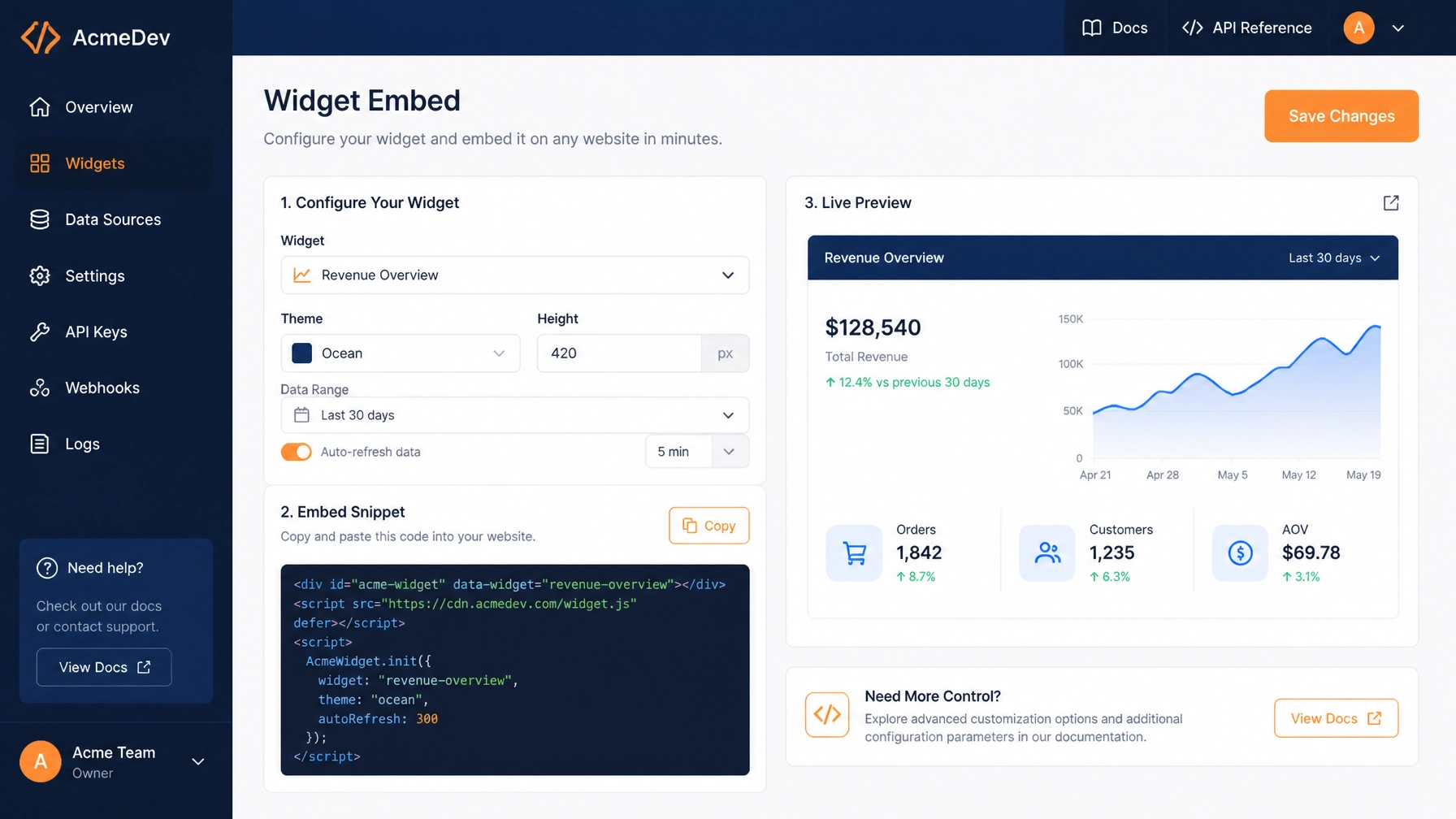Click the px unit label
The width and height of the screenshot is (1456, 819).
tap(725, 353)
